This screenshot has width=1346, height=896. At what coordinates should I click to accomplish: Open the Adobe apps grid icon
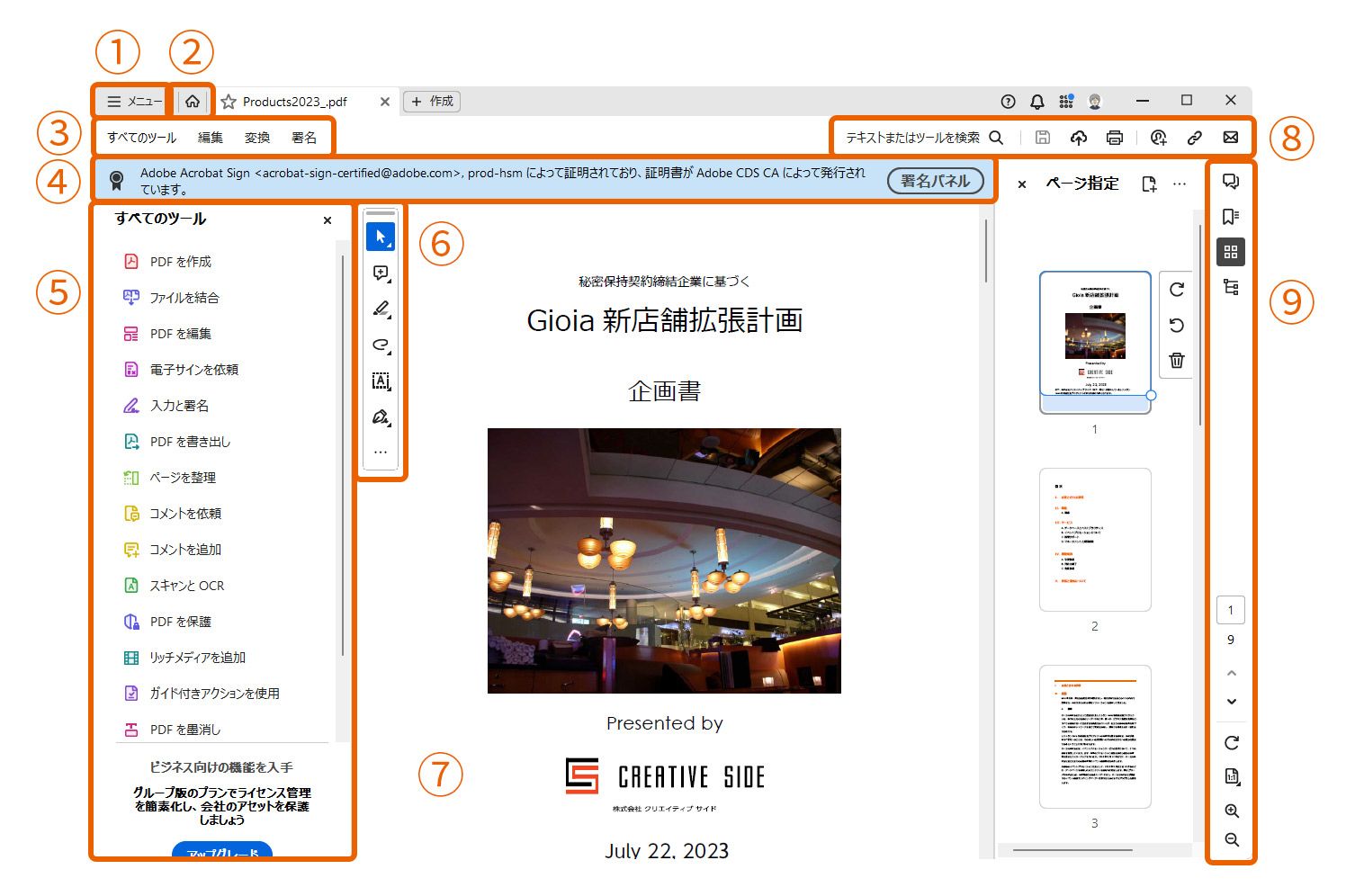click(1066, 102)
